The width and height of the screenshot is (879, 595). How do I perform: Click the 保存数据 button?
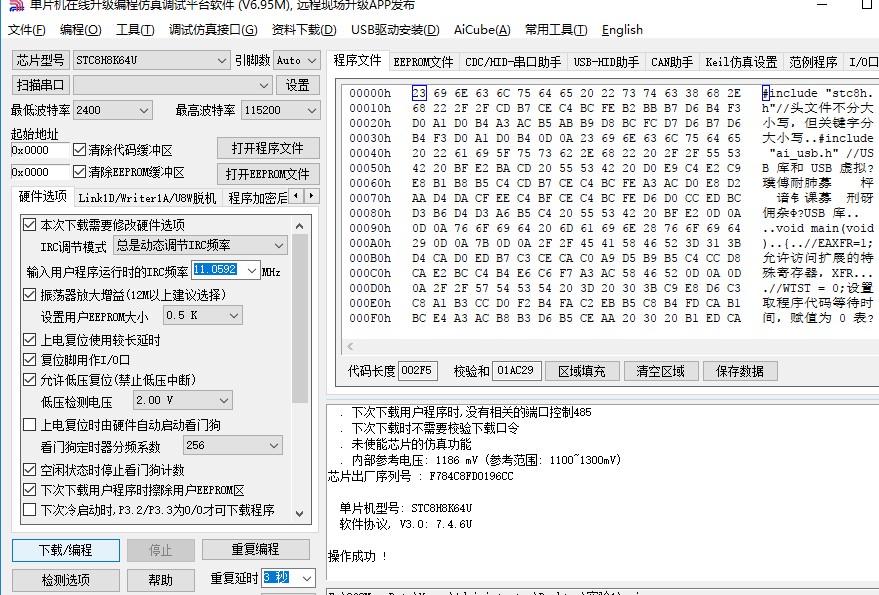click(x=740, y=371)
